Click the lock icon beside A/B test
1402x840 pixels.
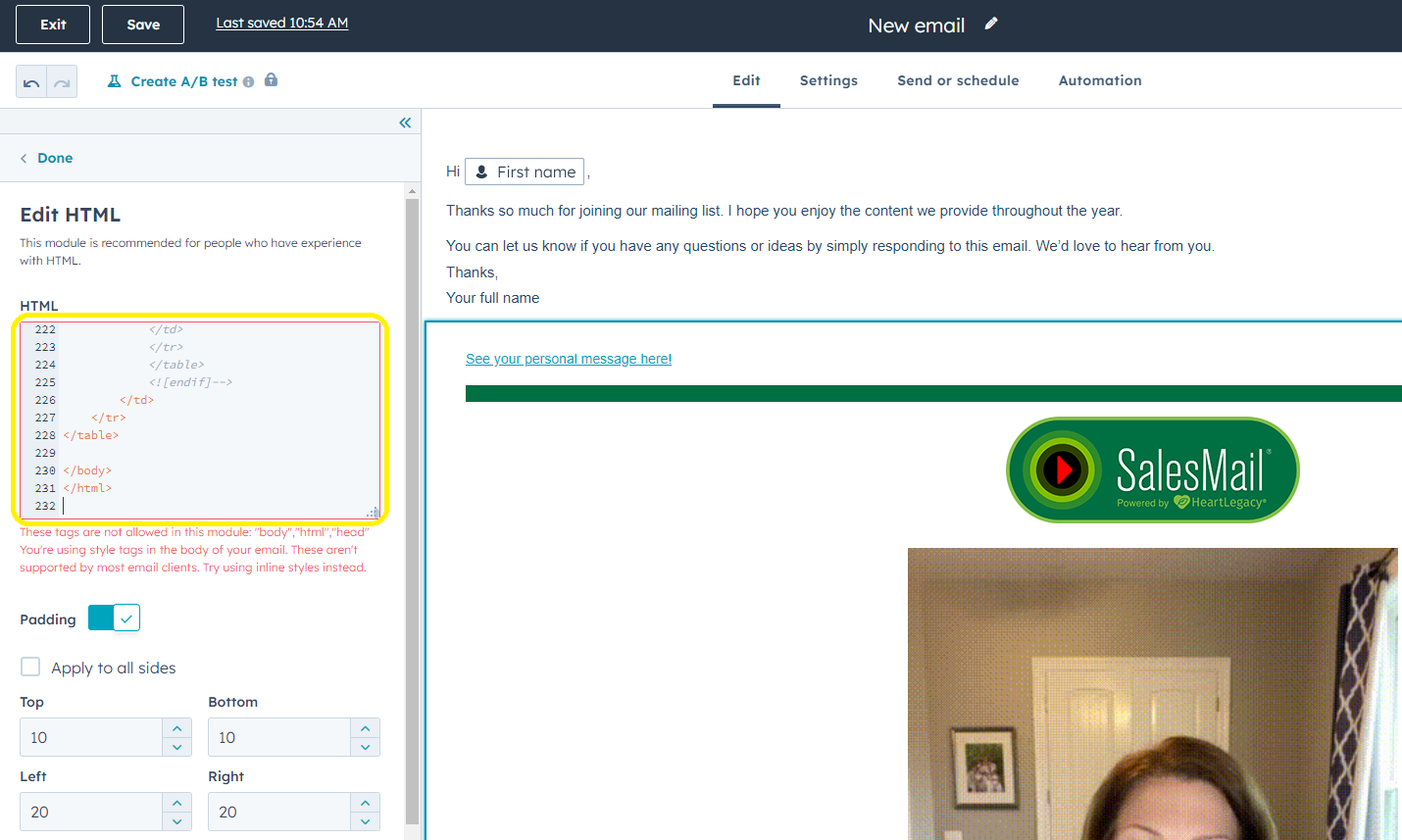coord(272,80)
